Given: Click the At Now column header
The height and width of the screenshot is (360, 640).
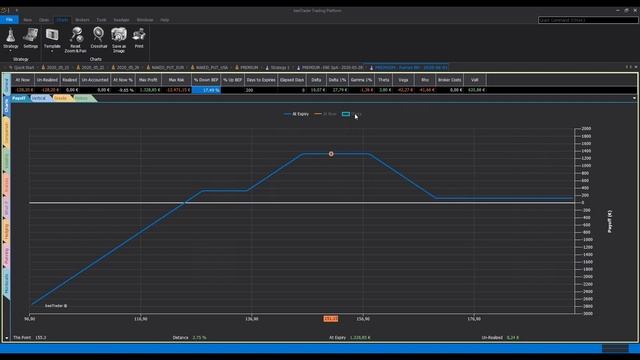Looking at the screenshot, I should click(x=22, y=80).
